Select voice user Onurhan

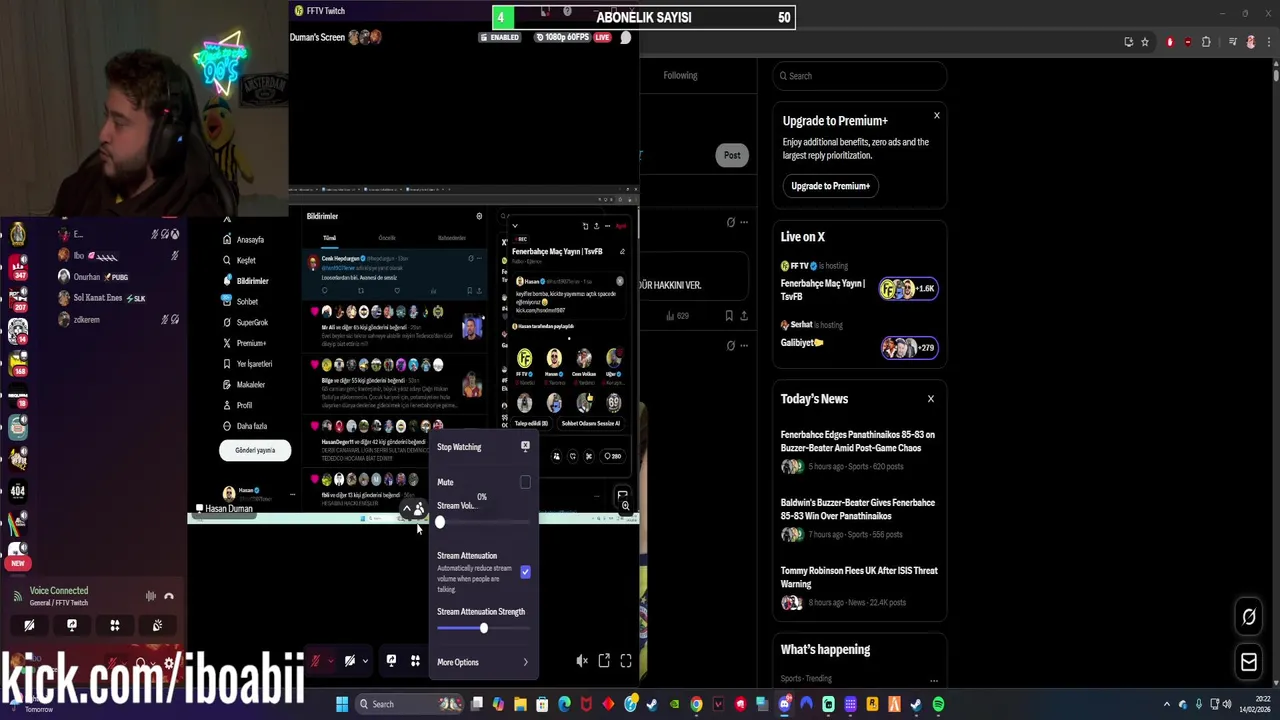tap(88, 277)
